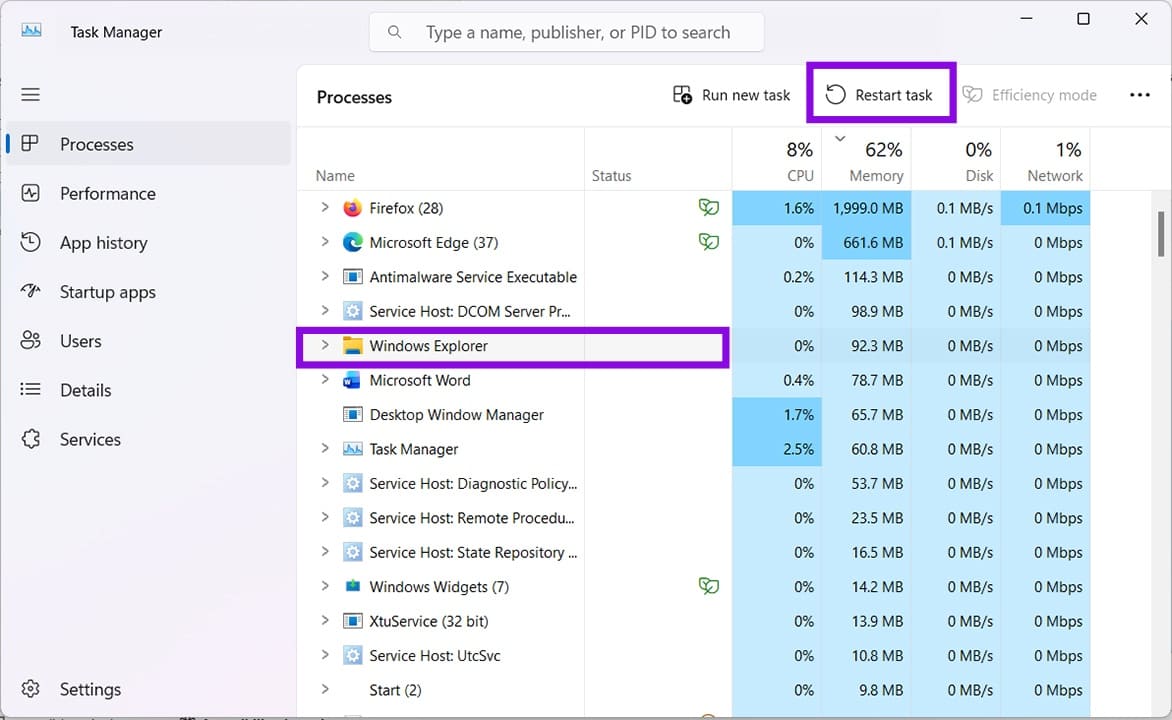Viewport: 1172px width, 720px height.
Task: Expand the Start (2) process group
Action: click(x=324, y=689)
